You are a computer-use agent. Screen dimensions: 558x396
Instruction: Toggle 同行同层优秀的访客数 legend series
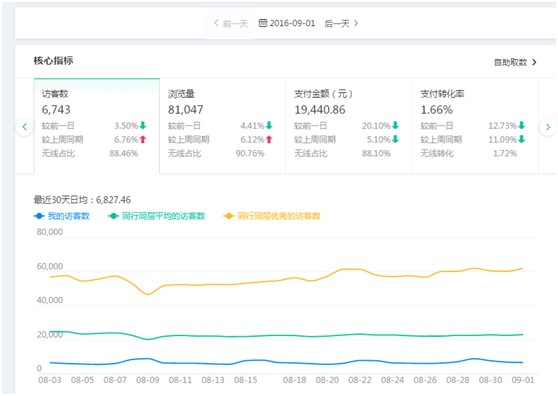(x=272, y=216)
